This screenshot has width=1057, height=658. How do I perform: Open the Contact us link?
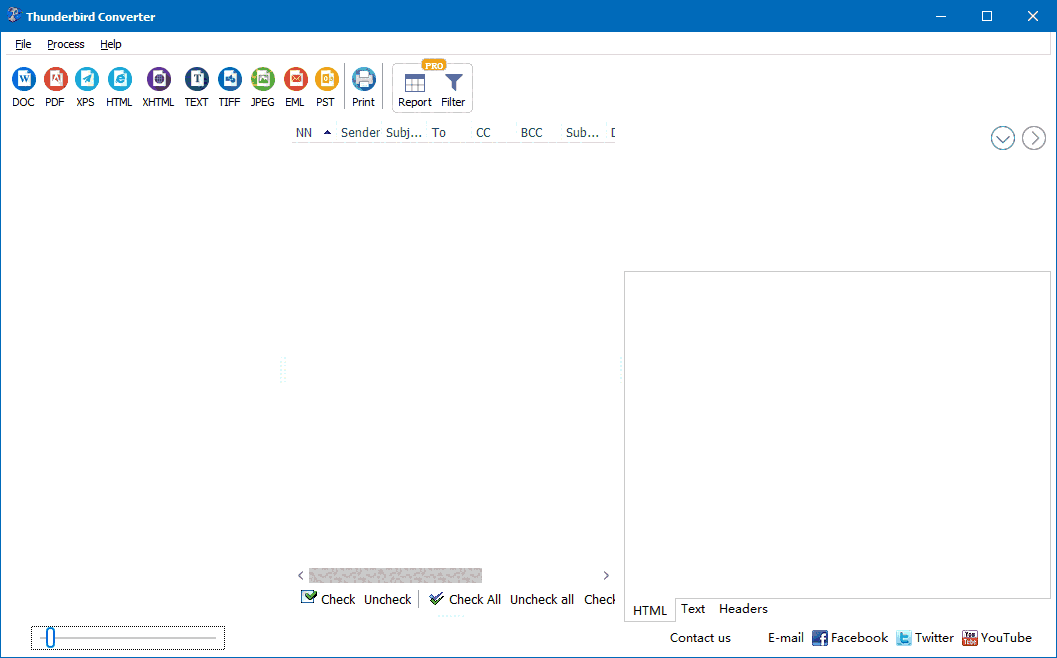point(700,637)
